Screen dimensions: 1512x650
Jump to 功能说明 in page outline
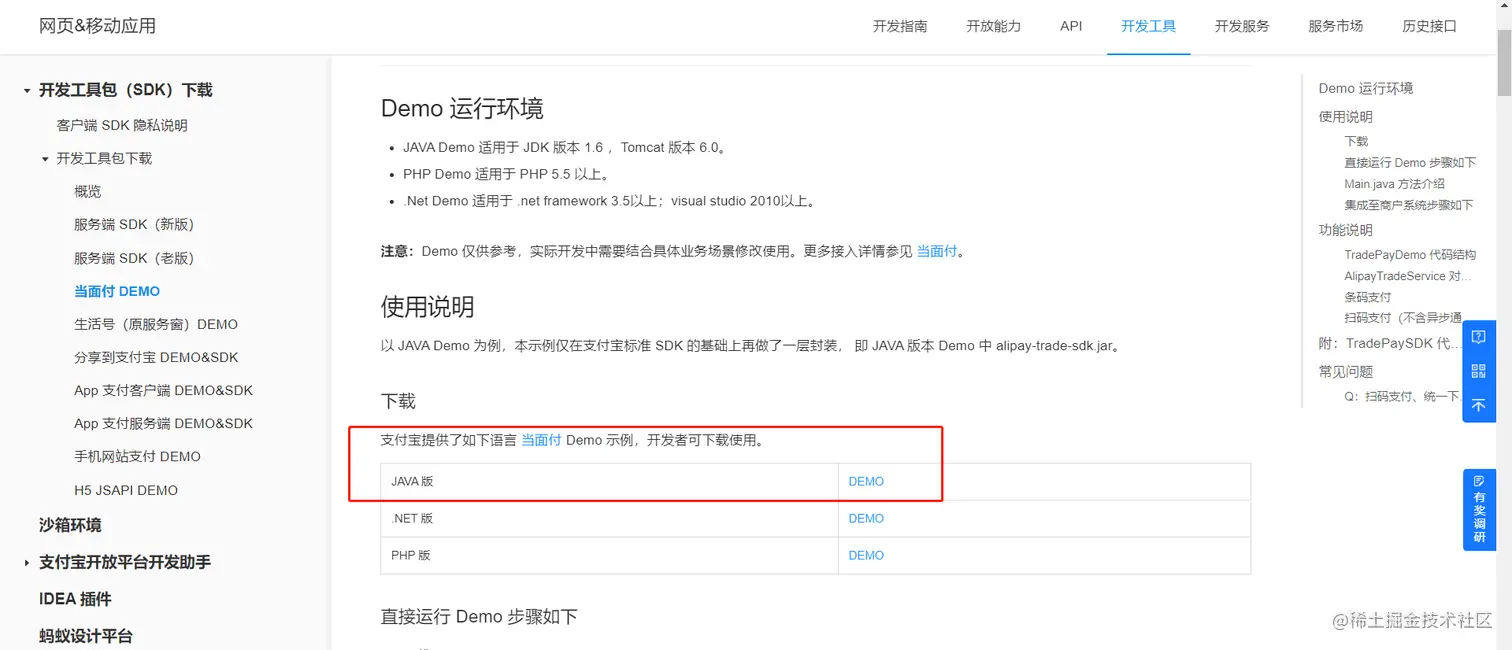[1346, 230]
